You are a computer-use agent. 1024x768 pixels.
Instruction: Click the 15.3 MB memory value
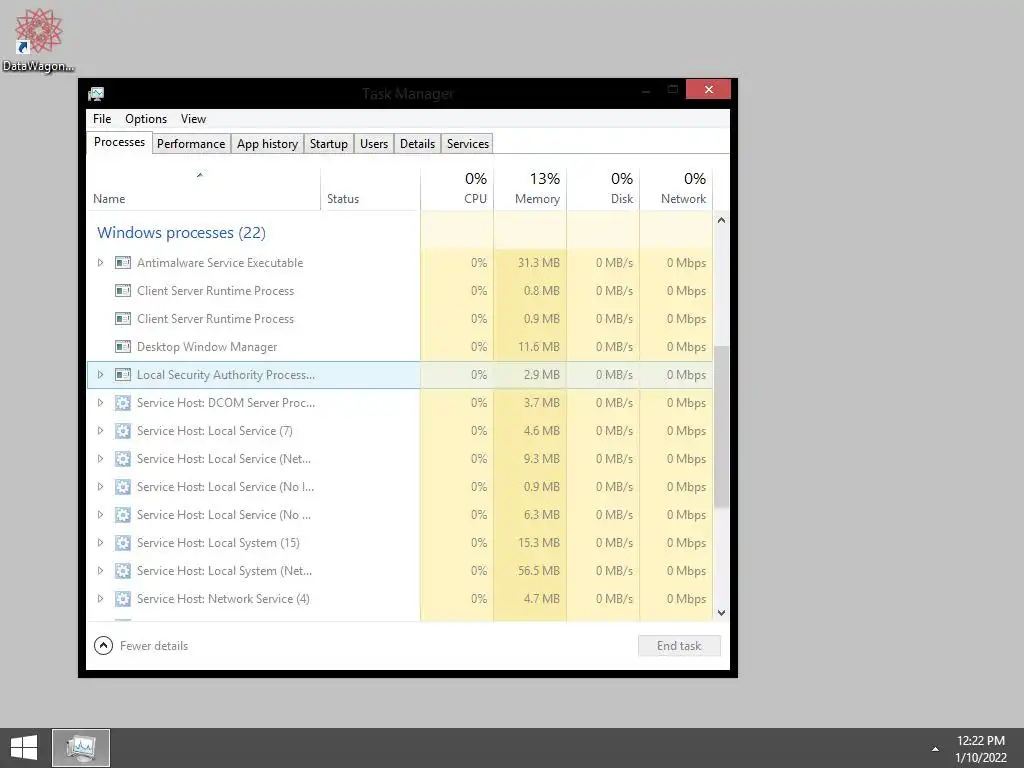click(x=539, y=543)
